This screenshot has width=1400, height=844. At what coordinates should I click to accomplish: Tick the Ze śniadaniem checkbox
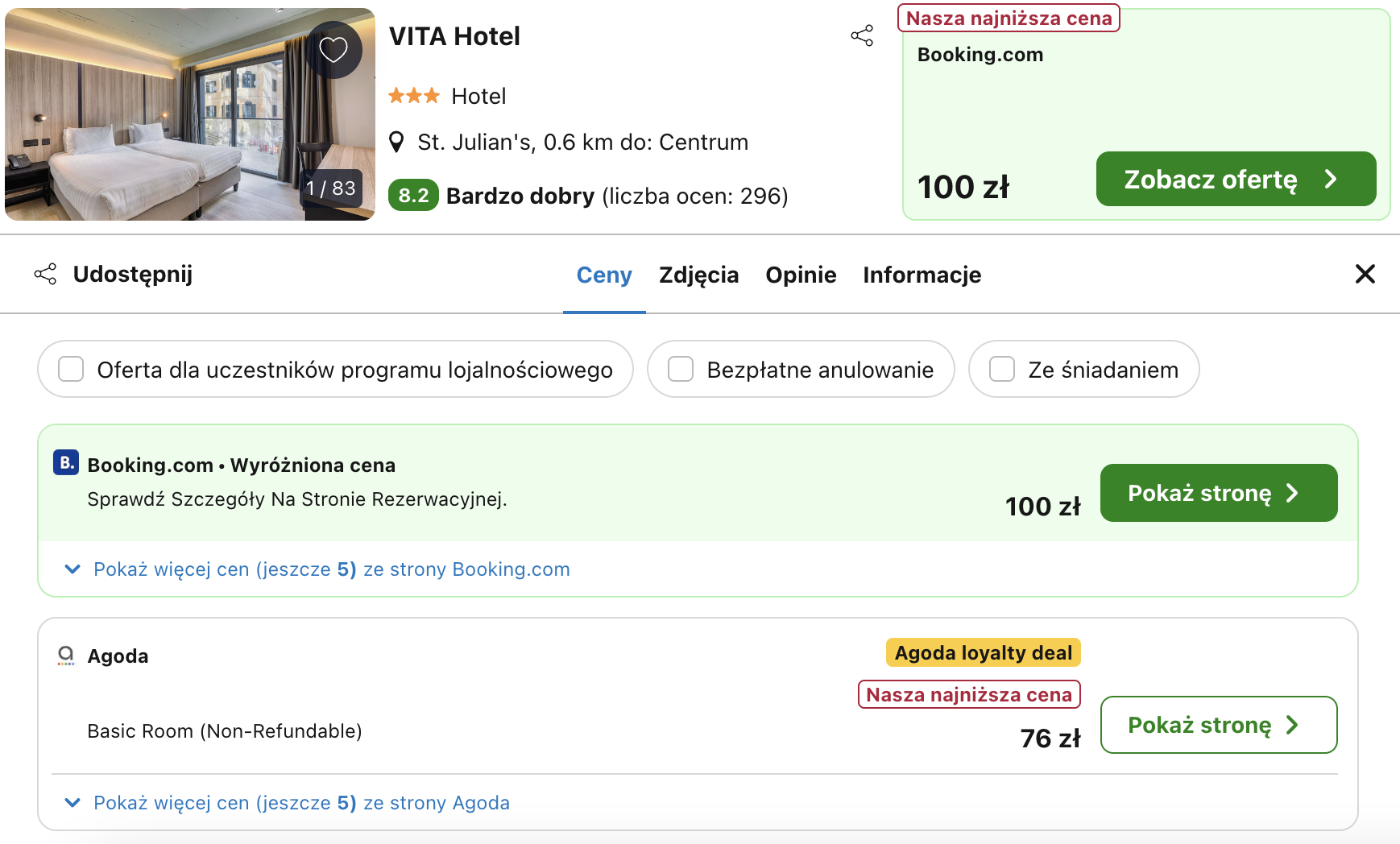[1002, 370]
